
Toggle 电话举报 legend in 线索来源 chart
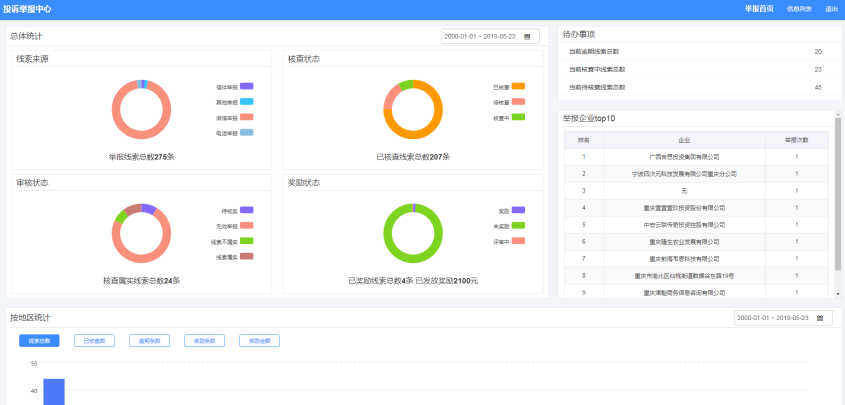click(x=246, y=133)
